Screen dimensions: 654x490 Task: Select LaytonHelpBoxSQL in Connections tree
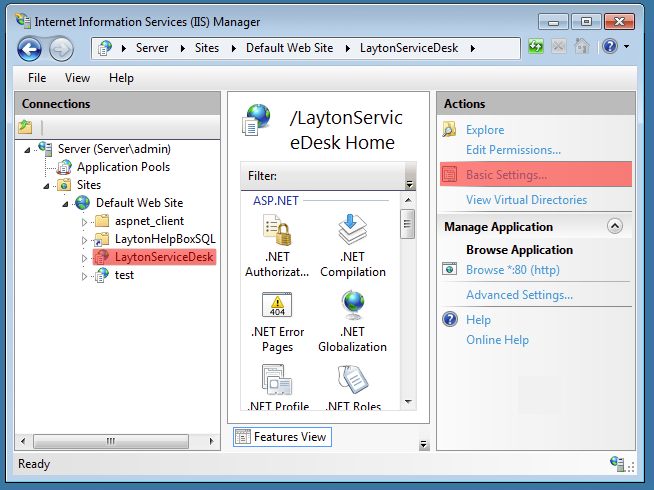pyautogui.click(x=165, y=239)
